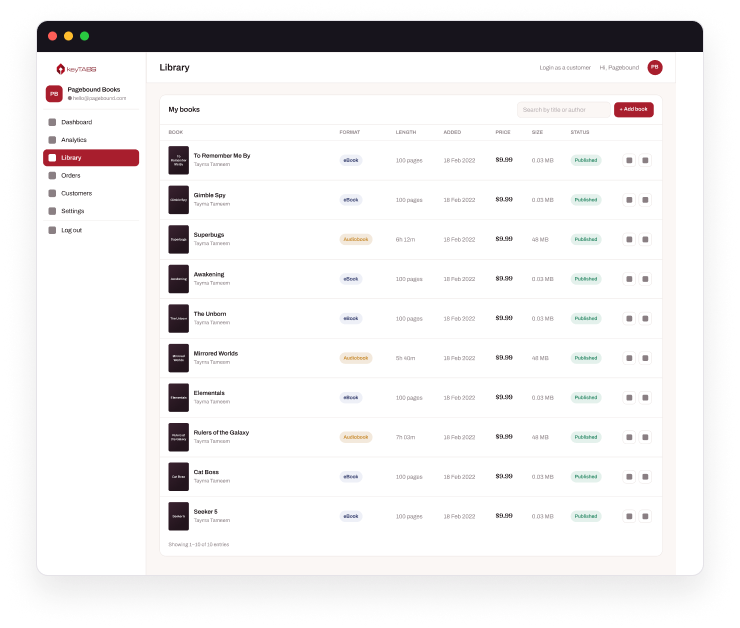Screen dimensions: 740x628
Task: Click the first action icon in the Elementals row
Action: (629, 398)
